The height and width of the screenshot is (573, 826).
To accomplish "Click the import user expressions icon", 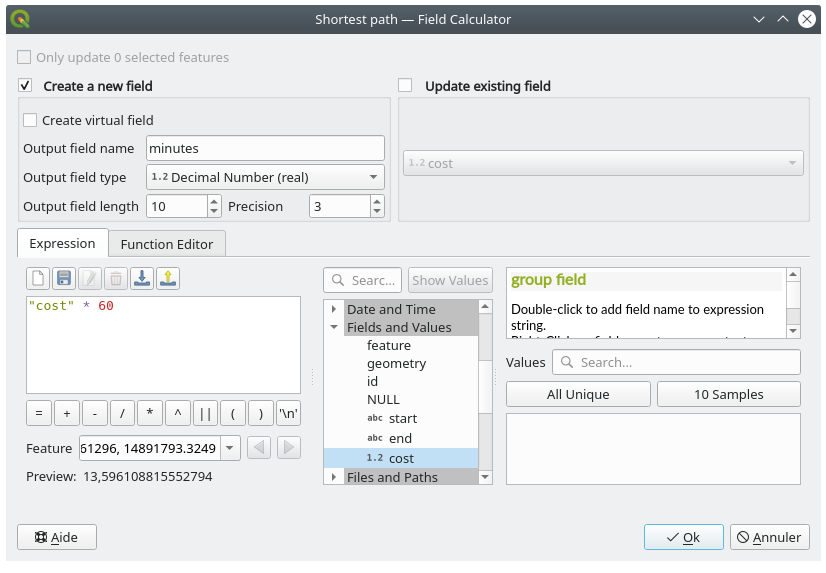I will (142, 279).
